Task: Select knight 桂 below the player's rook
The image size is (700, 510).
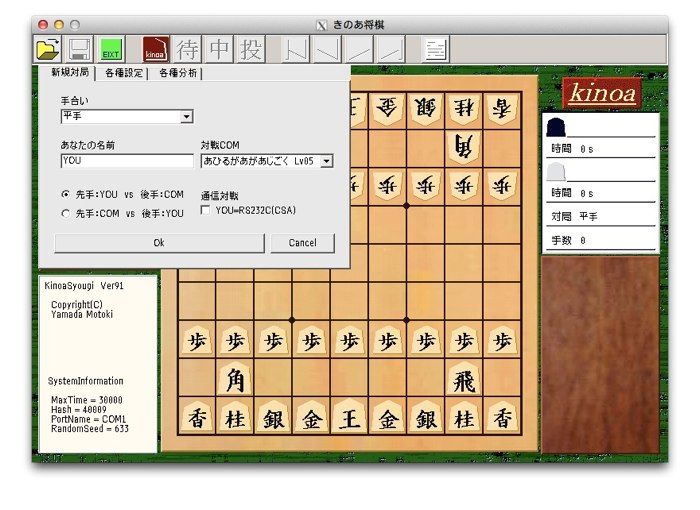Action: coord(464,417)
